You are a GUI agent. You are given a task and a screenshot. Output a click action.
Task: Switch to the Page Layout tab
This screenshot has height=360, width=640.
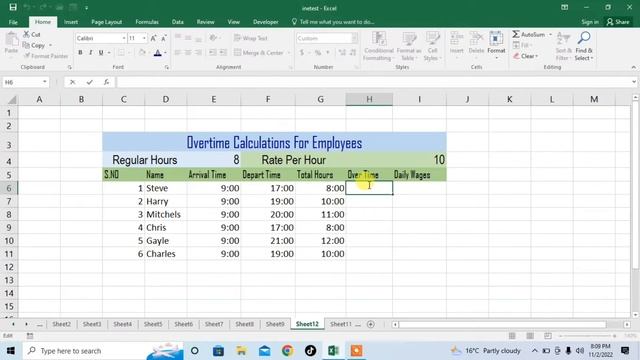click(x=107, y=22)
